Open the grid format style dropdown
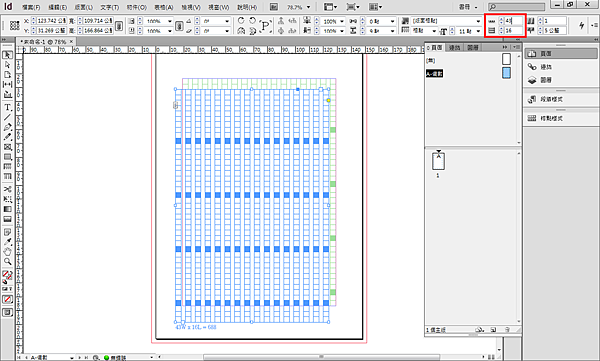The image size is (600, 361). click(478, 21)
